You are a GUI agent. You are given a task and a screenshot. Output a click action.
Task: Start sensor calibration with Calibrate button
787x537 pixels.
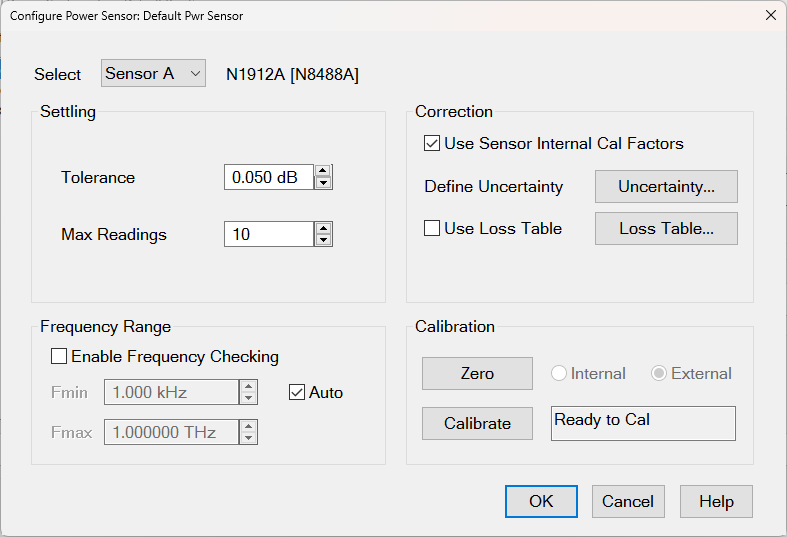tap(477, 423)
